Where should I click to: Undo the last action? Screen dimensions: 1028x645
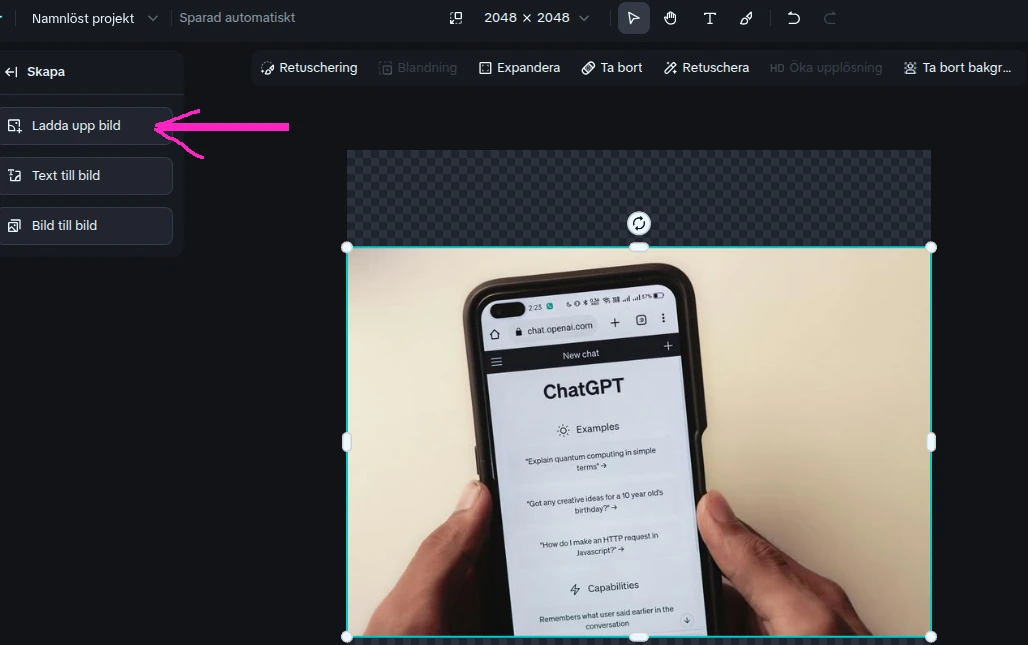(x=793, y=18)
